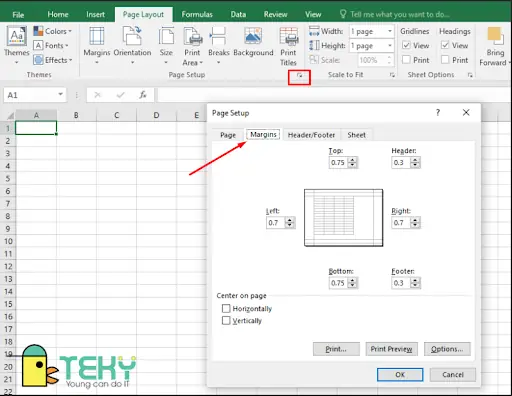Screen dimensions: 512x396
Task: Open the Header/Footer tab in dialog
Action: [x=311, y=135]
